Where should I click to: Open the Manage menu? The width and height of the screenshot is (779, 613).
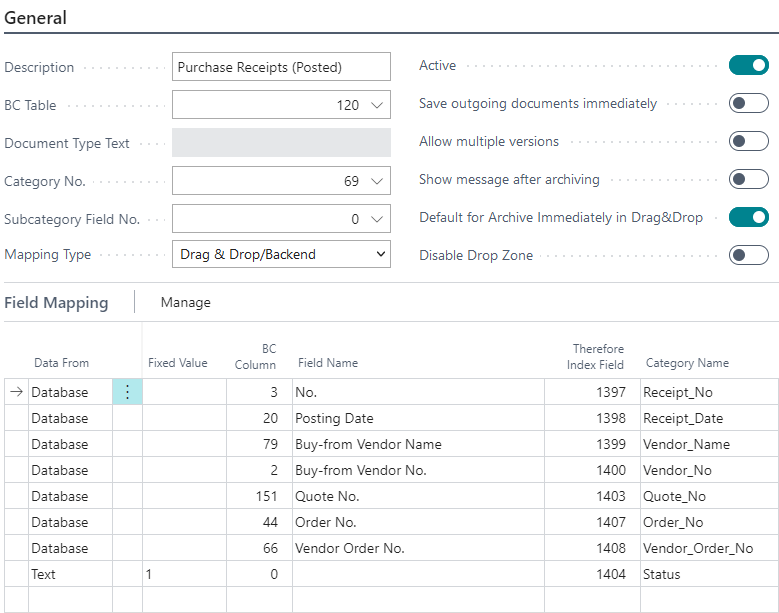185,302
